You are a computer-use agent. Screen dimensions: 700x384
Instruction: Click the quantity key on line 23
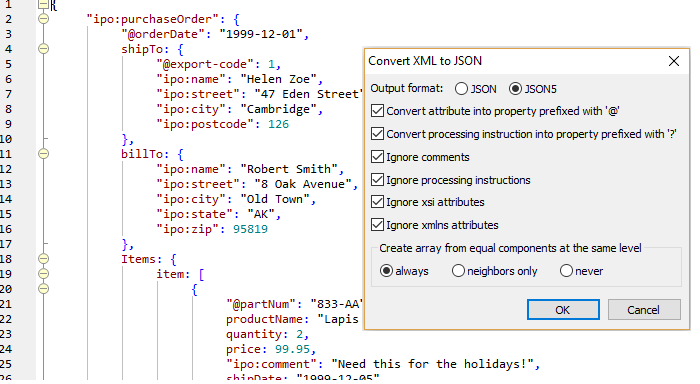(x=254, y=334)
